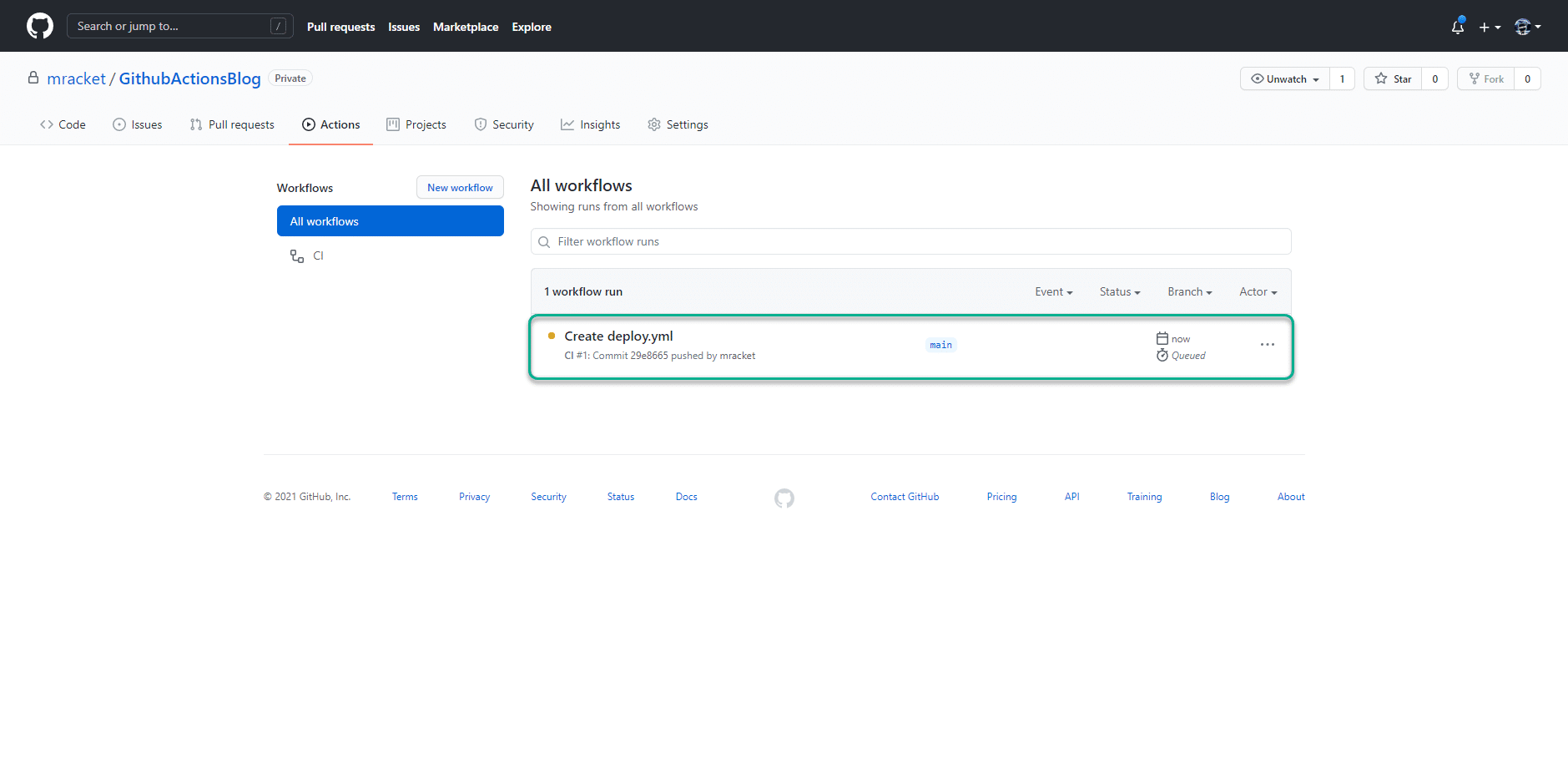This screenshot has width=1568, height=784.
Task: Click the GitHub Octocat logo in the header
Action: pyautogui.click(x=40, y=26)
